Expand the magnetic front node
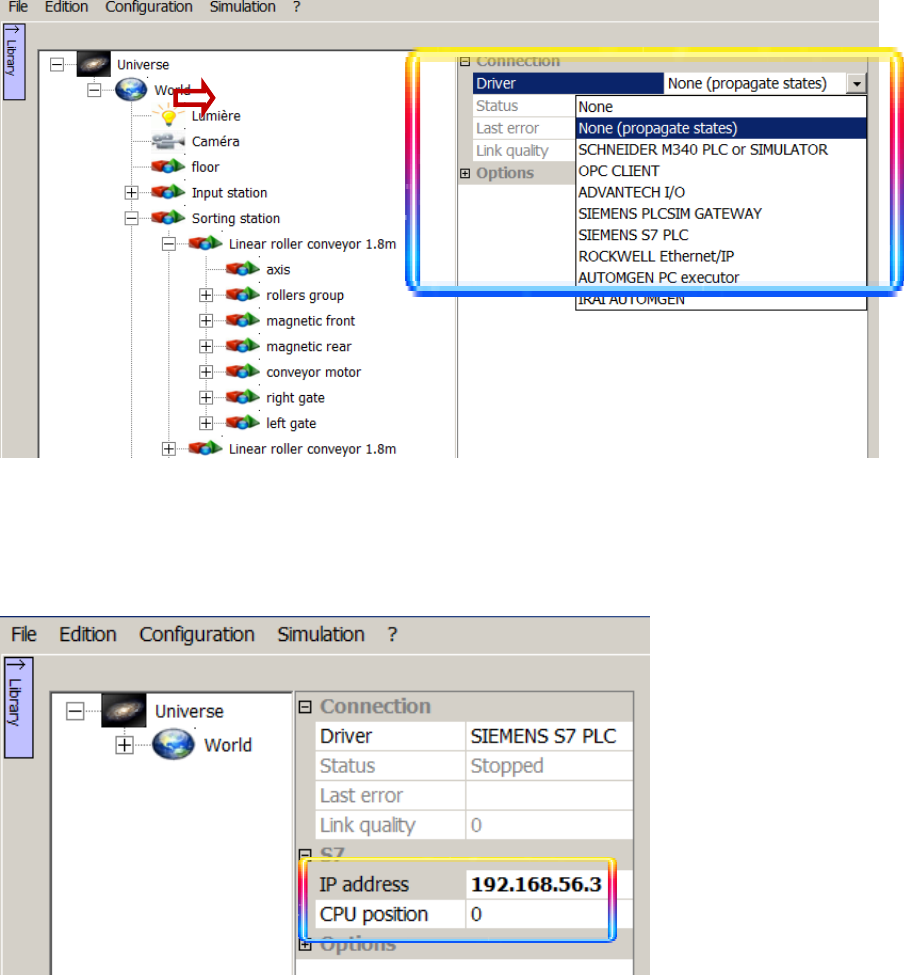The image size is (904, 975). pos(206,321)
